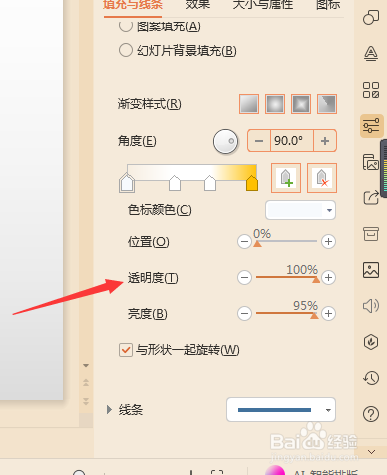Click the position (位置) slider track
Viewport: 387px width, 475px height.
tap(286, 241)
